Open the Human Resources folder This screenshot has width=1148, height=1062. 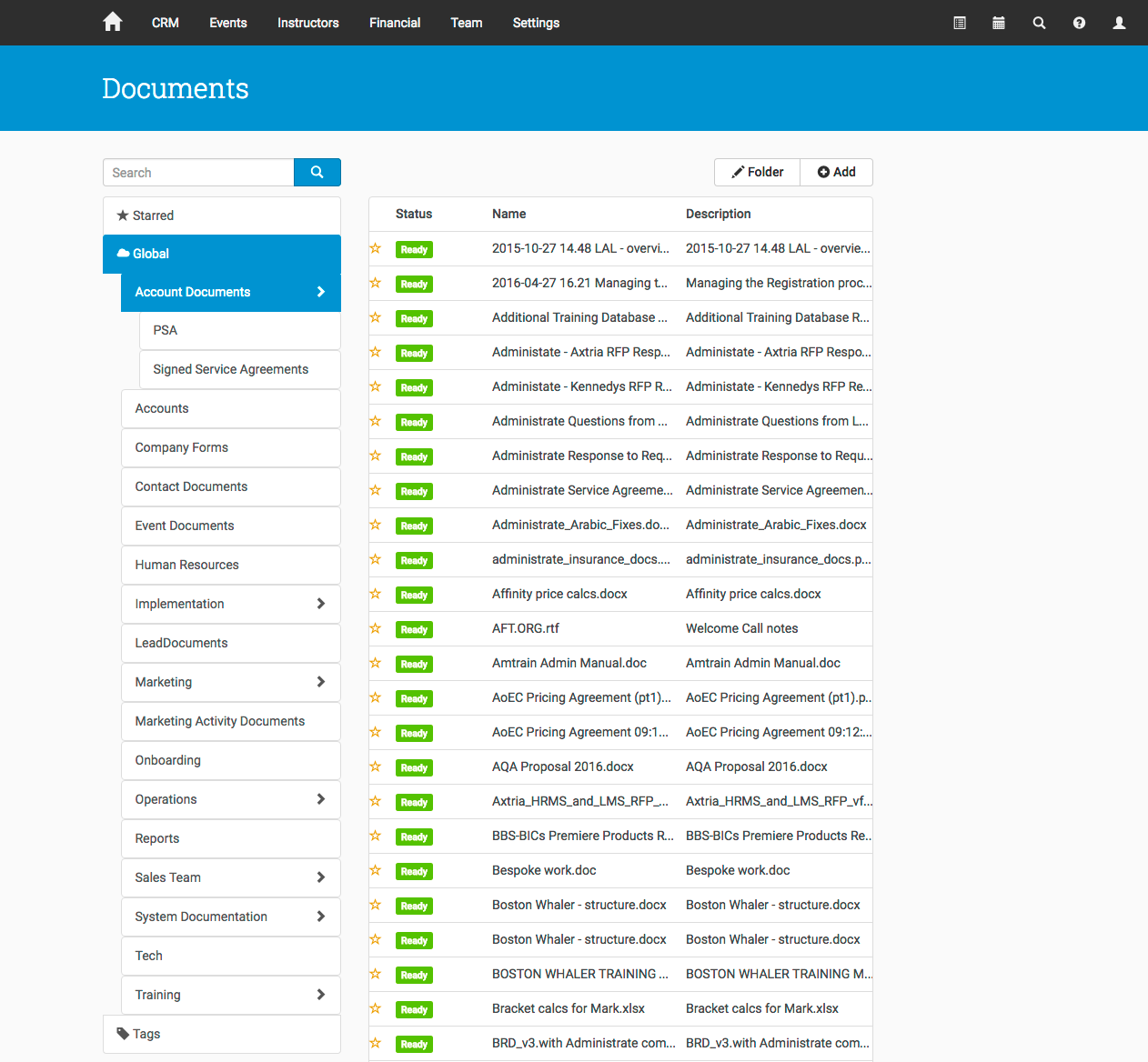point(231,565)
